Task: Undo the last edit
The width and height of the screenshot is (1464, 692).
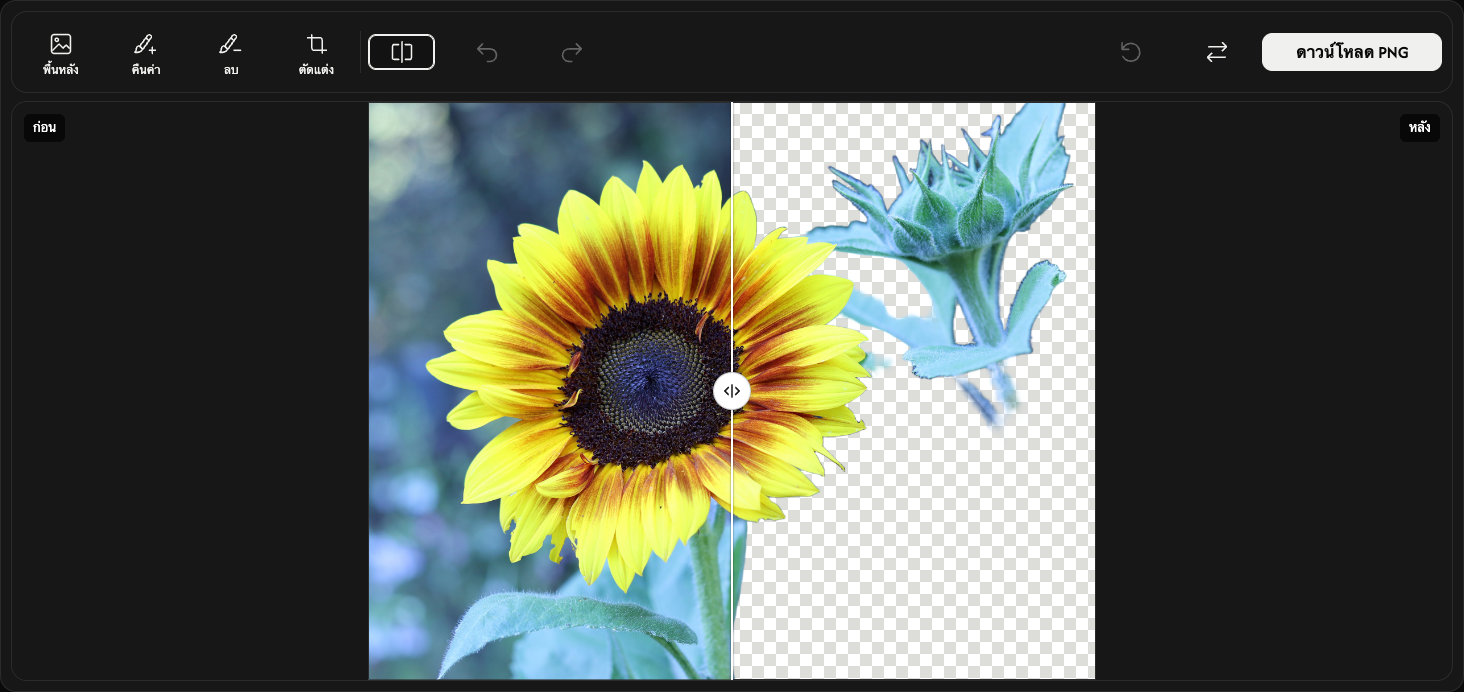Action: pyautogui.click(x=487, y=52)
